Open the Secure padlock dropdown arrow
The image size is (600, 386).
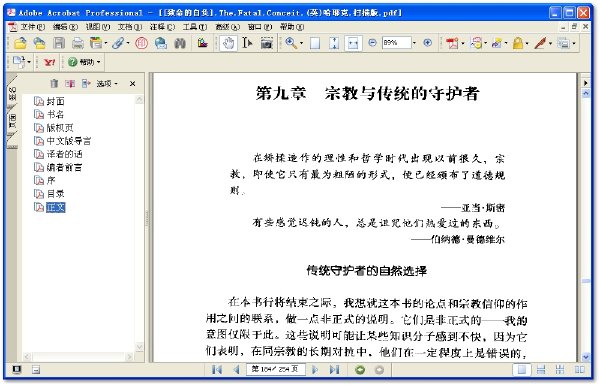527,43
